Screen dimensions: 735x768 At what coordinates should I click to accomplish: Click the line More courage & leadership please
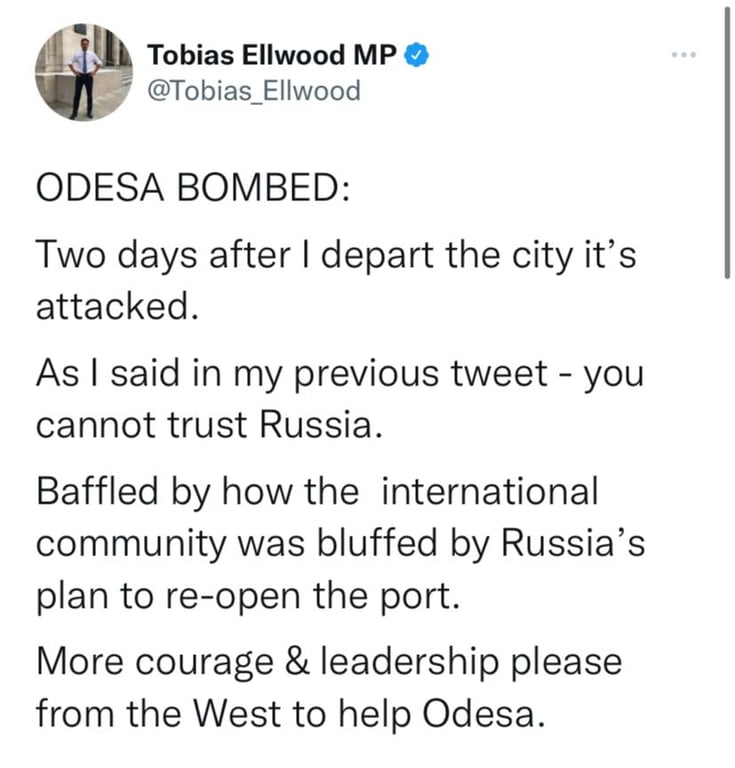328,660
